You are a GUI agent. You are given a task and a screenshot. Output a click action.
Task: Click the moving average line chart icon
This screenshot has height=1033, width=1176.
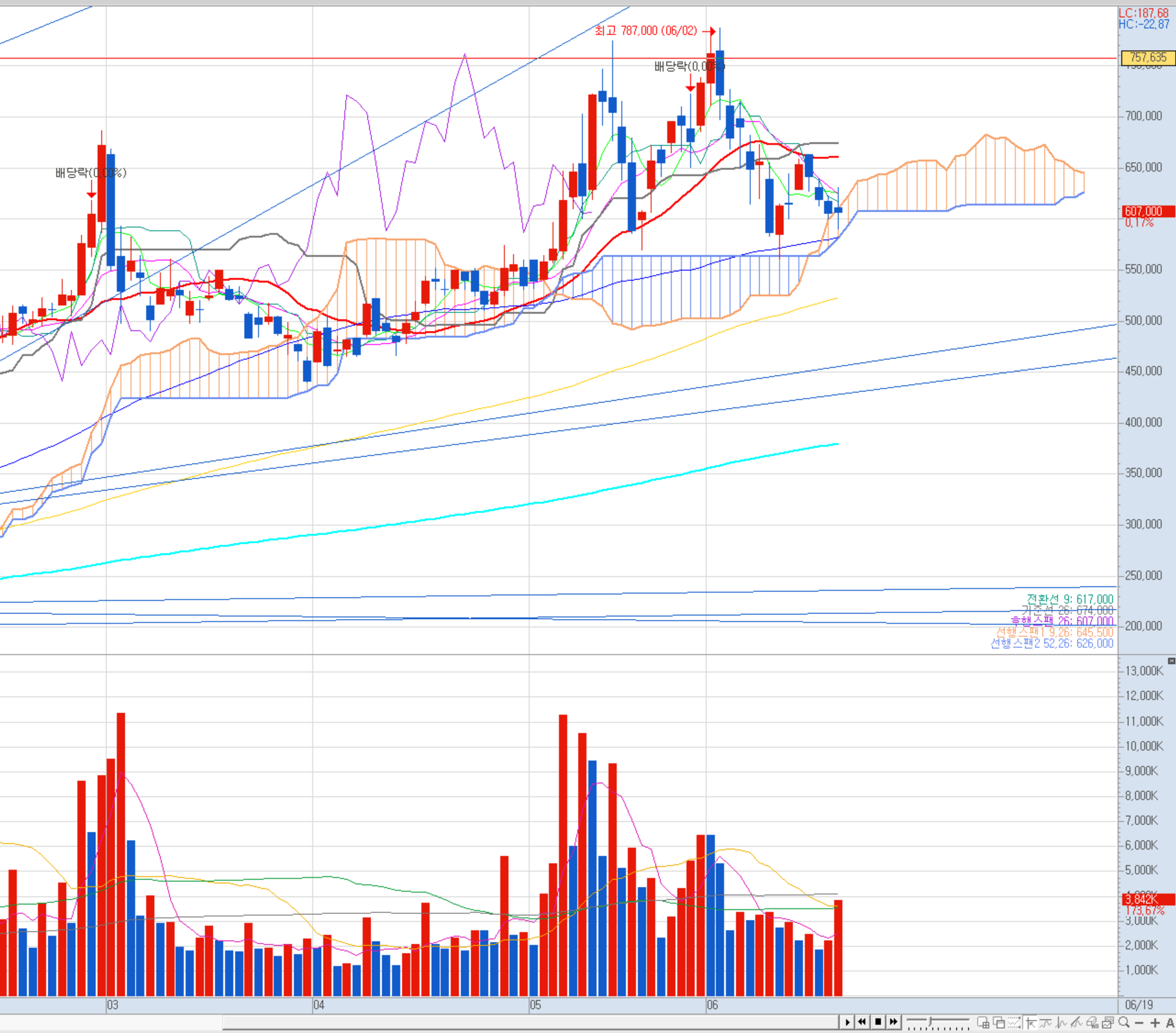pyautogui.click(x=1046, y=1023)
